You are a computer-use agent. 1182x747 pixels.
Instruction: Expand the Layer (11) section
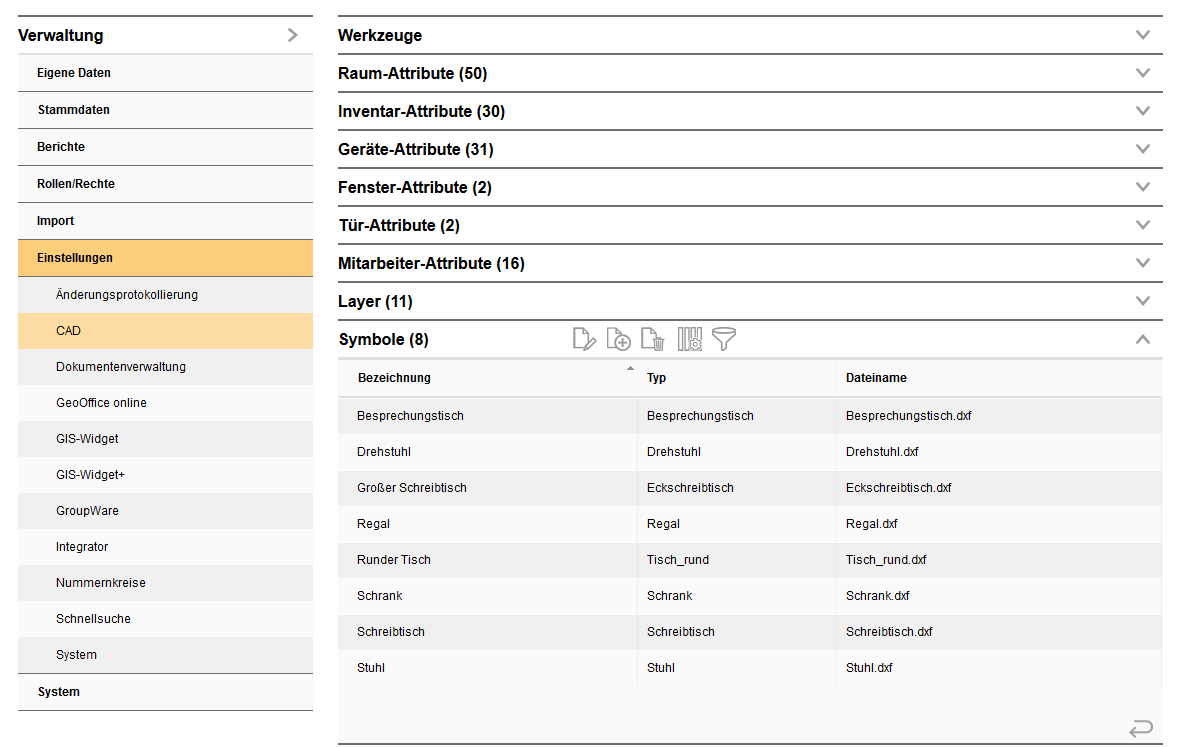click(x=1143, y=301)
